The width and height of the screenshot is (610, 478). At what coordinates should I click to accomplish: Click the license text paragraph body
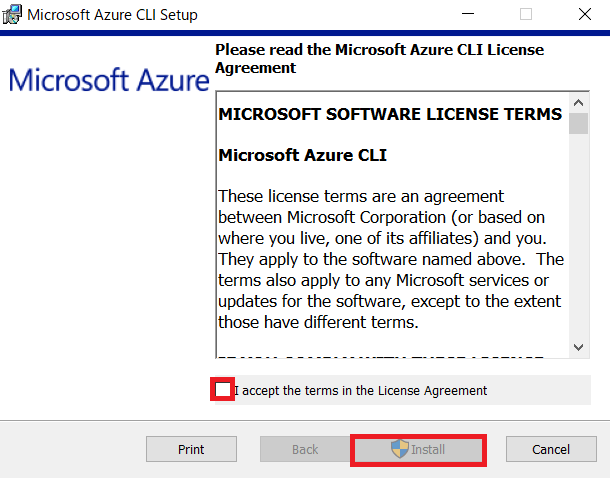(x=391, y=259)
